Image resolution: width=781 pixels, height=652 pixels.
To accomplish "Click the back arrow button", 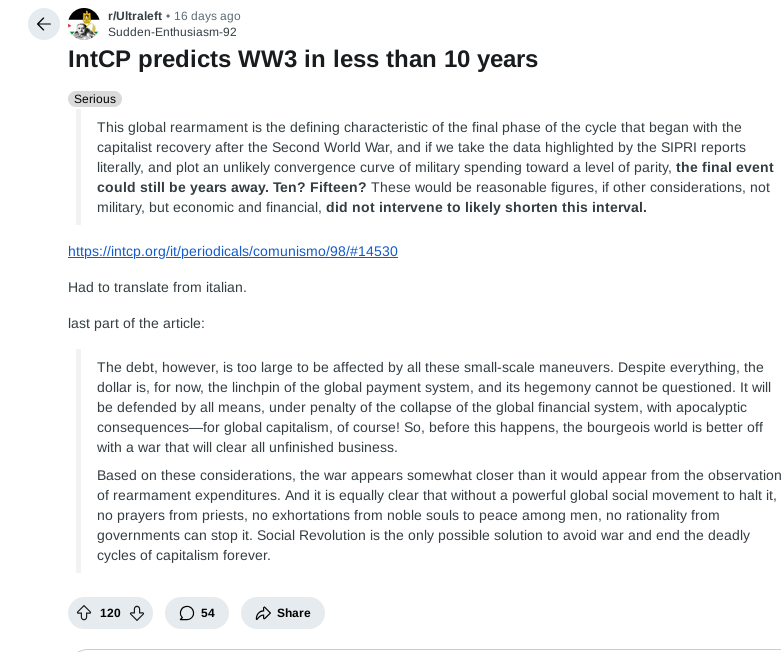I will coord(44,24).
